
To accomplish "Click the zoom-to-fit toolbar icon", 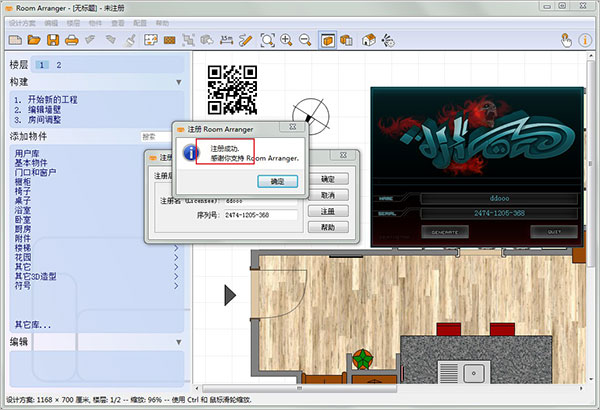I will (x=267, y=40).
